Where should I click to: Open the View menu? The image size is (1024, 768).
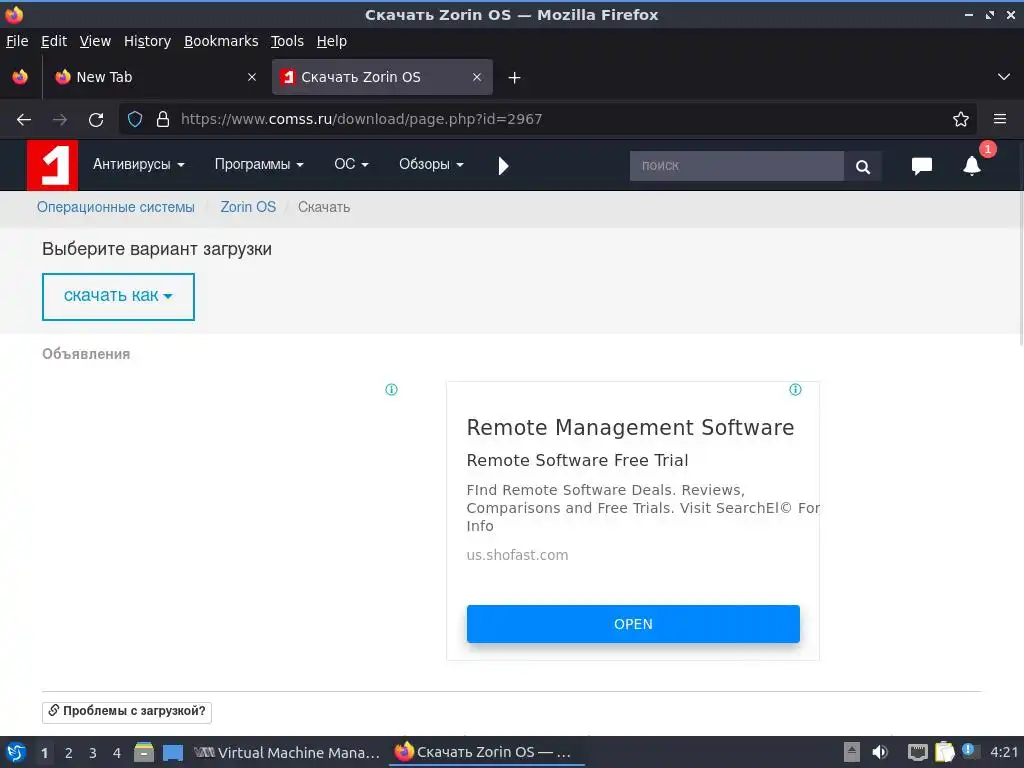pos(95,41)
